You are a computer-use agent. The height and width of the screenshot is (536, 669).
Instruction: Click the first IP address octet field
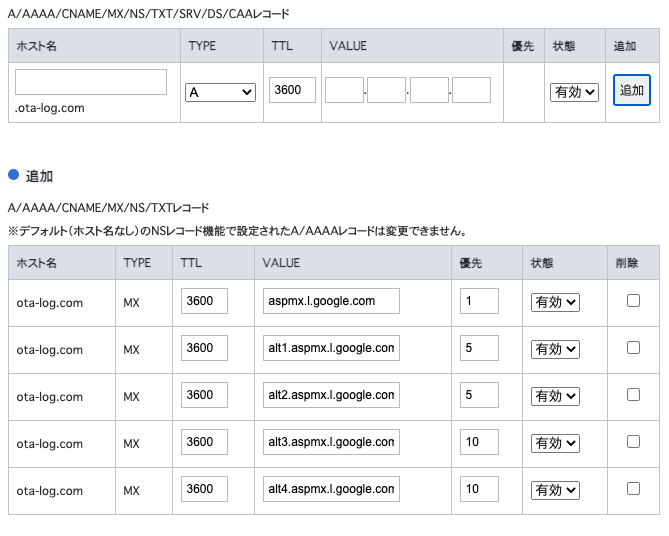[x=345, y=91]
